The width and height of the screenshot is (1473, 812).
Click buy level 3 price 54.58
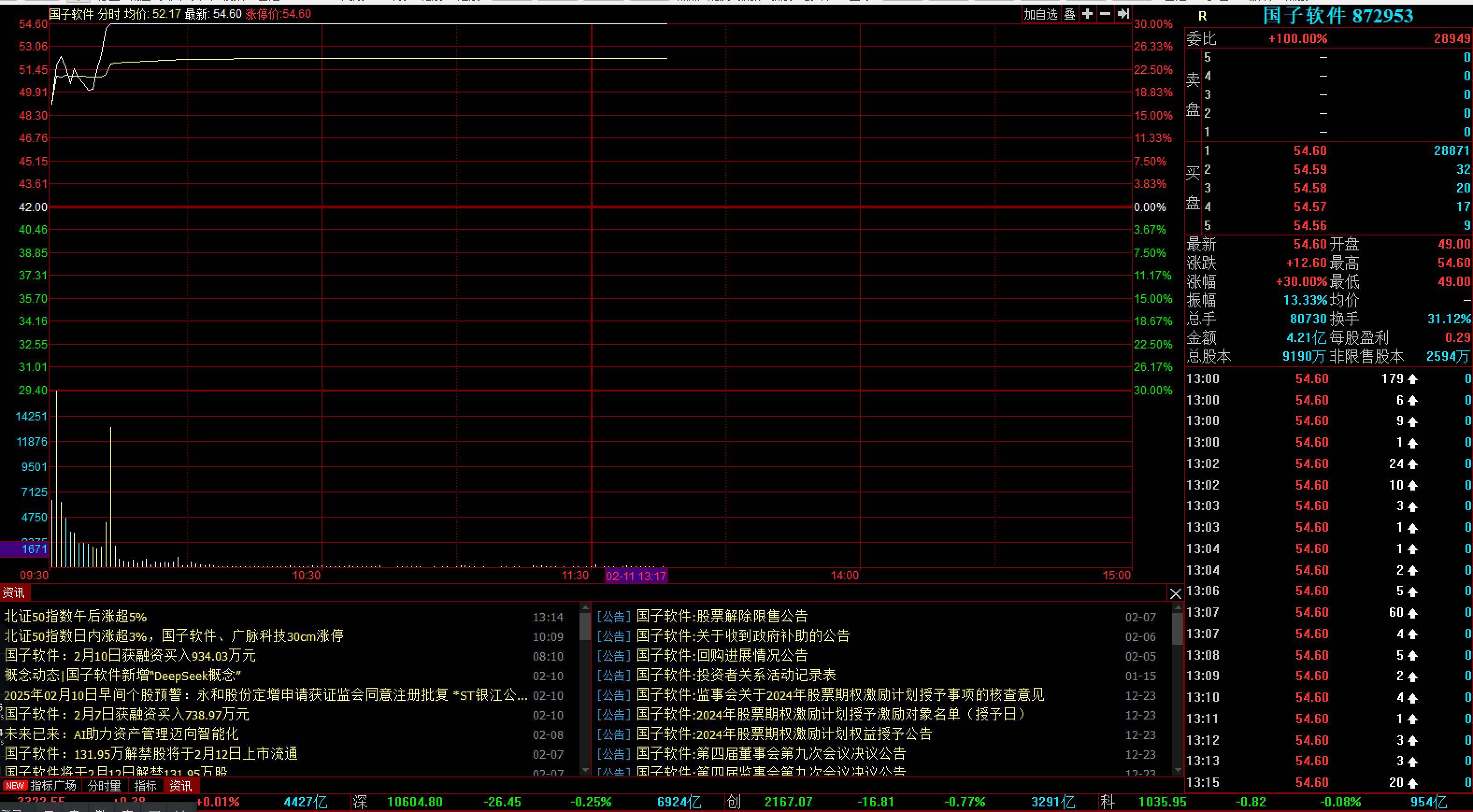coord(1310,188)
